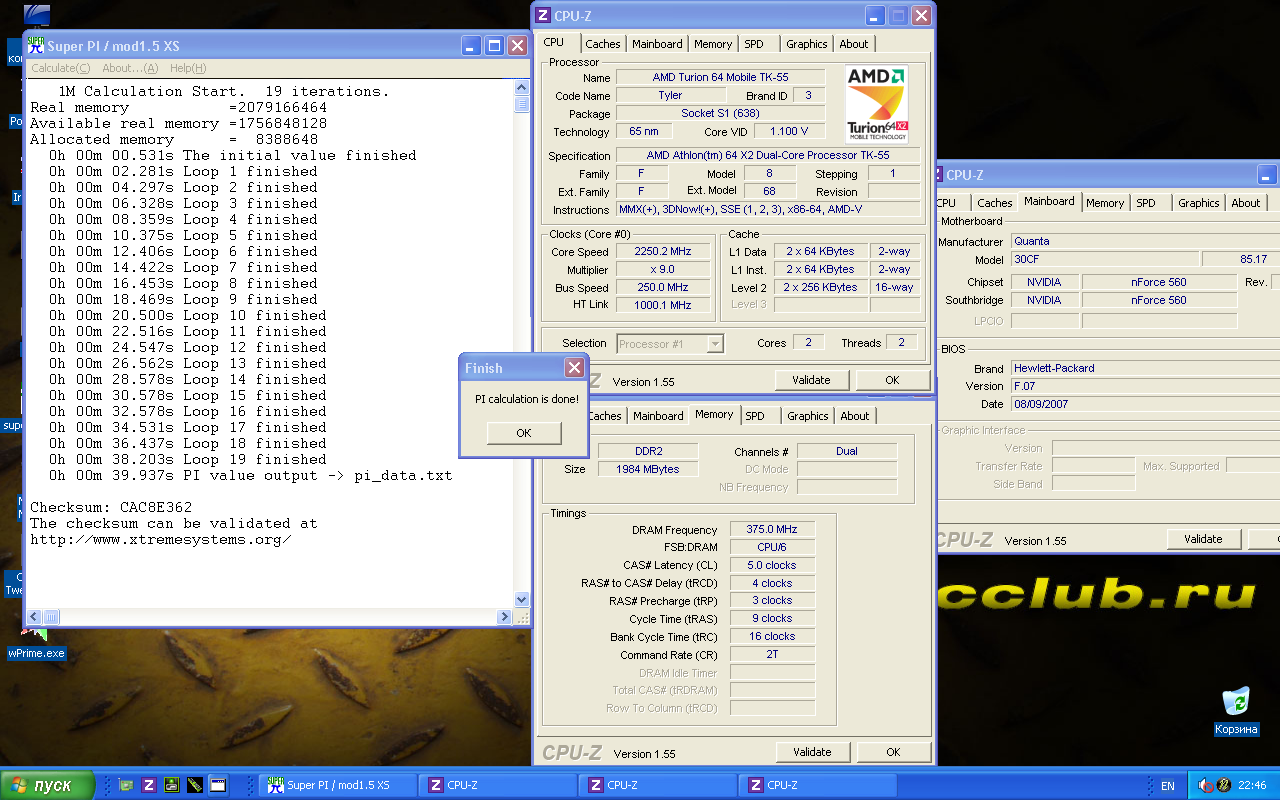
Task: Select About tab in the CPU-Z Mainboard window
Action: 1246,203
